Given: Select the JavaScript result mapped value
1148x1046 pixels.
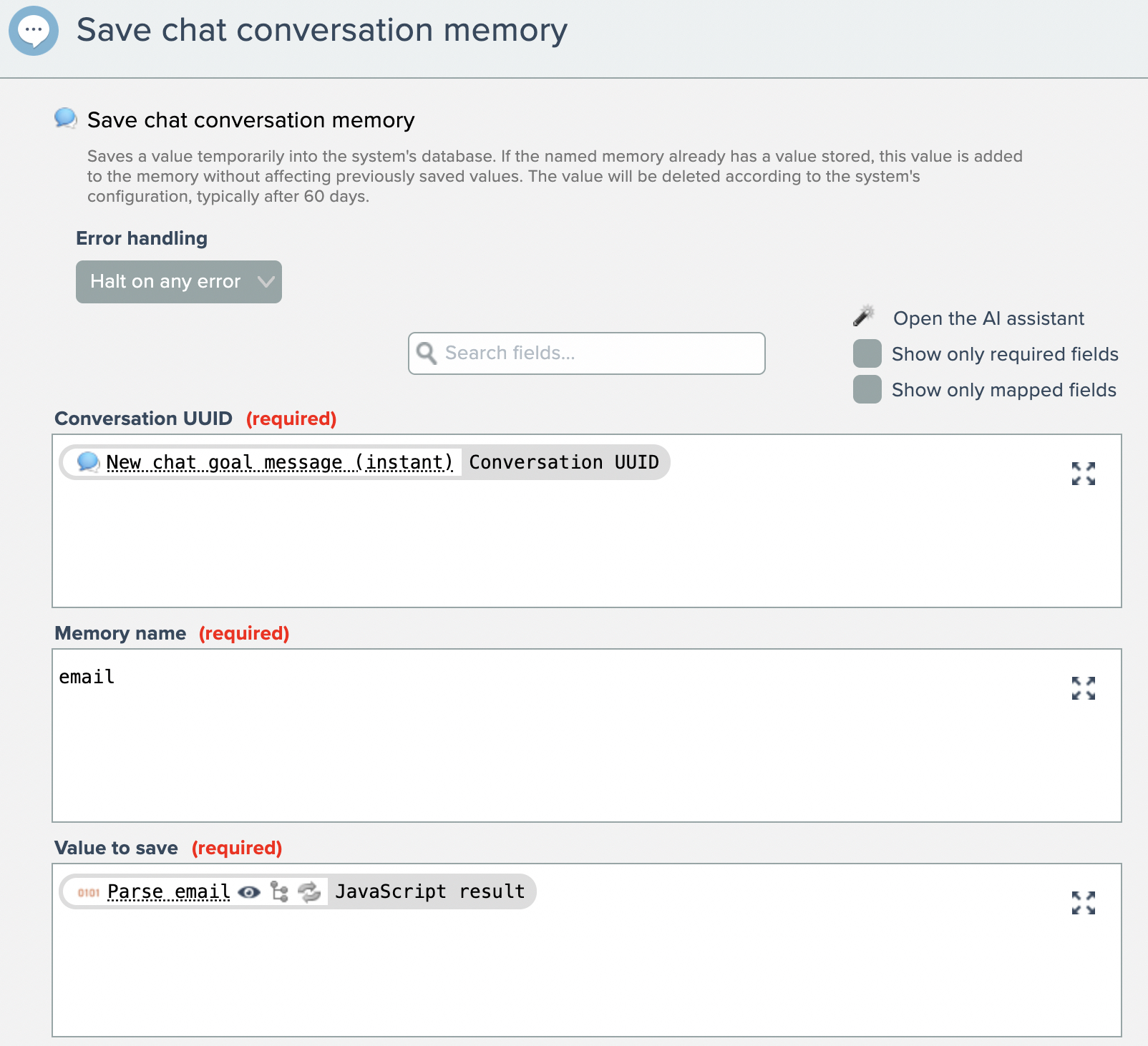Looking at the screenshot, I should click(430, 892).
